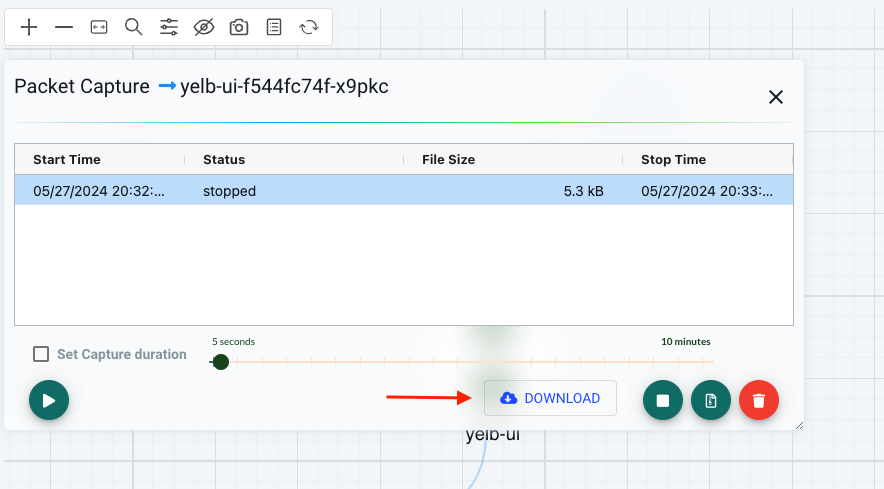This screenshot has height=489, width=884.
Task: Click the yelb-ui node label behind dialog
Action: point(493,435)
